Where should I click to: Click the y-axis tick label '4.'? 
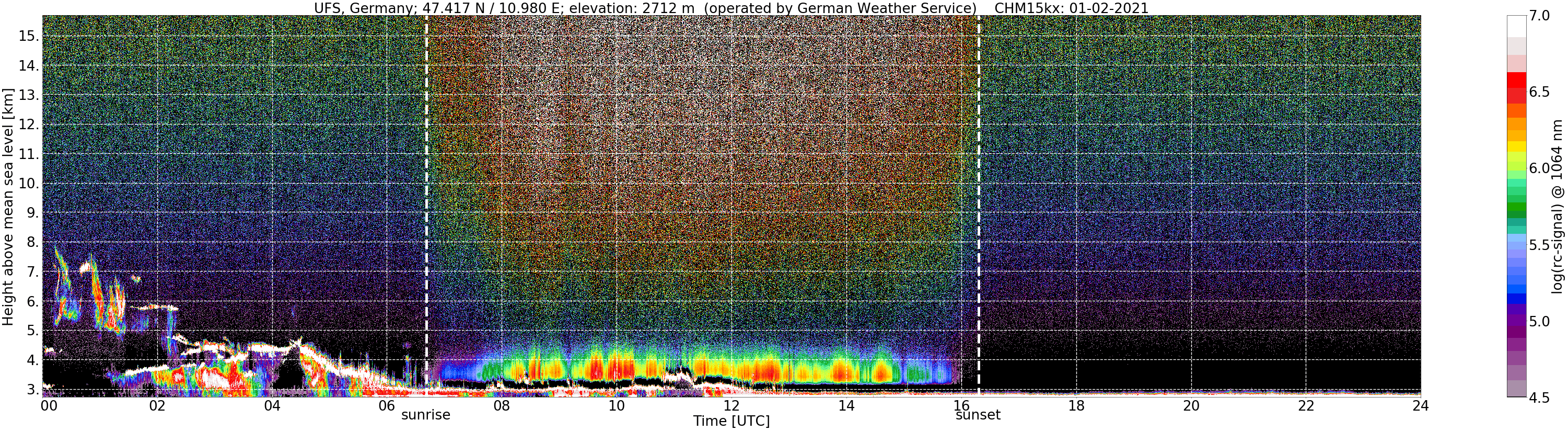33,360
